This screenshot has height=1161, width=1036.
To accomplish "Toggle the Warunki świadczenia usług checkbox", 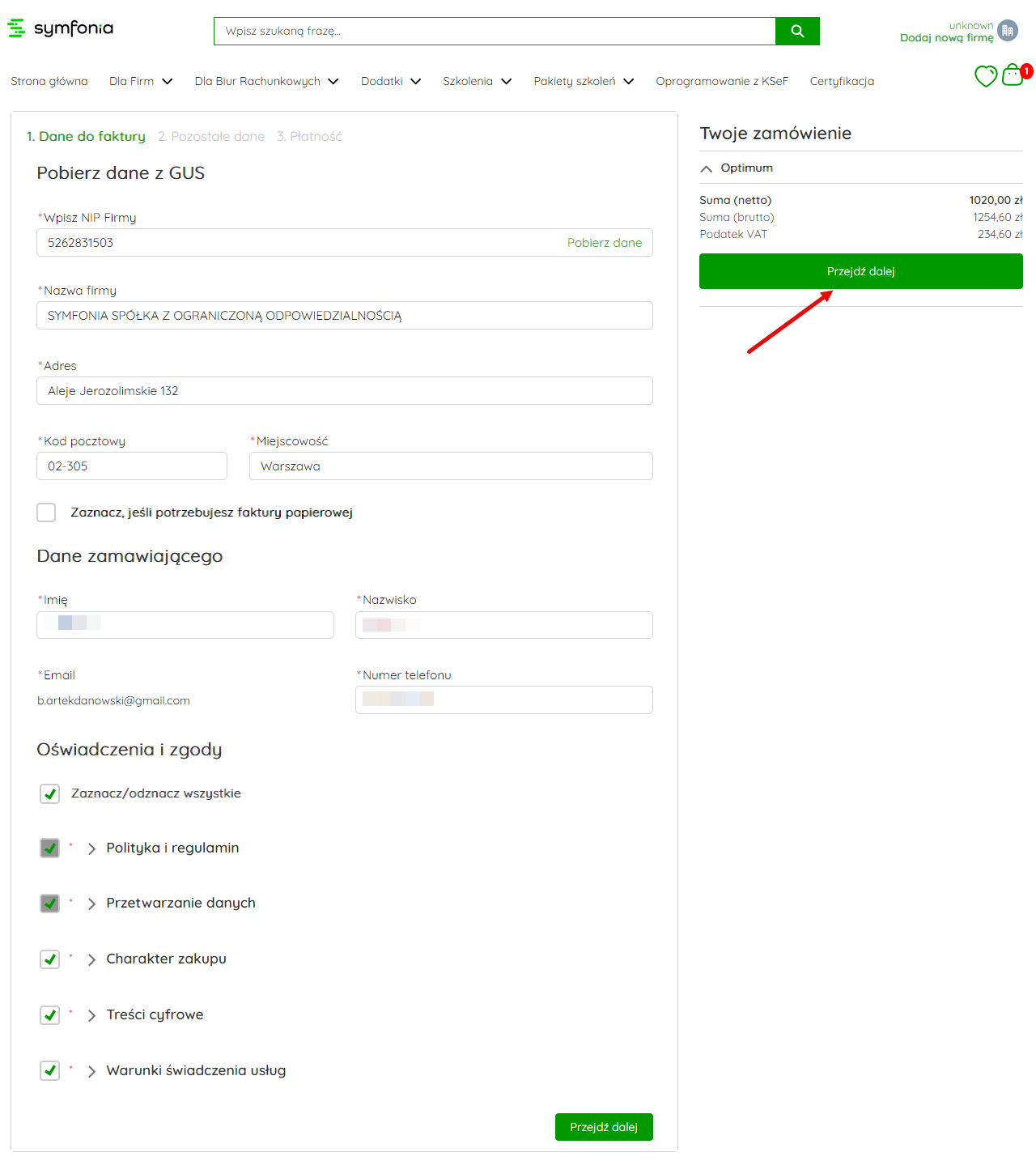I will tap(50, 1070).
